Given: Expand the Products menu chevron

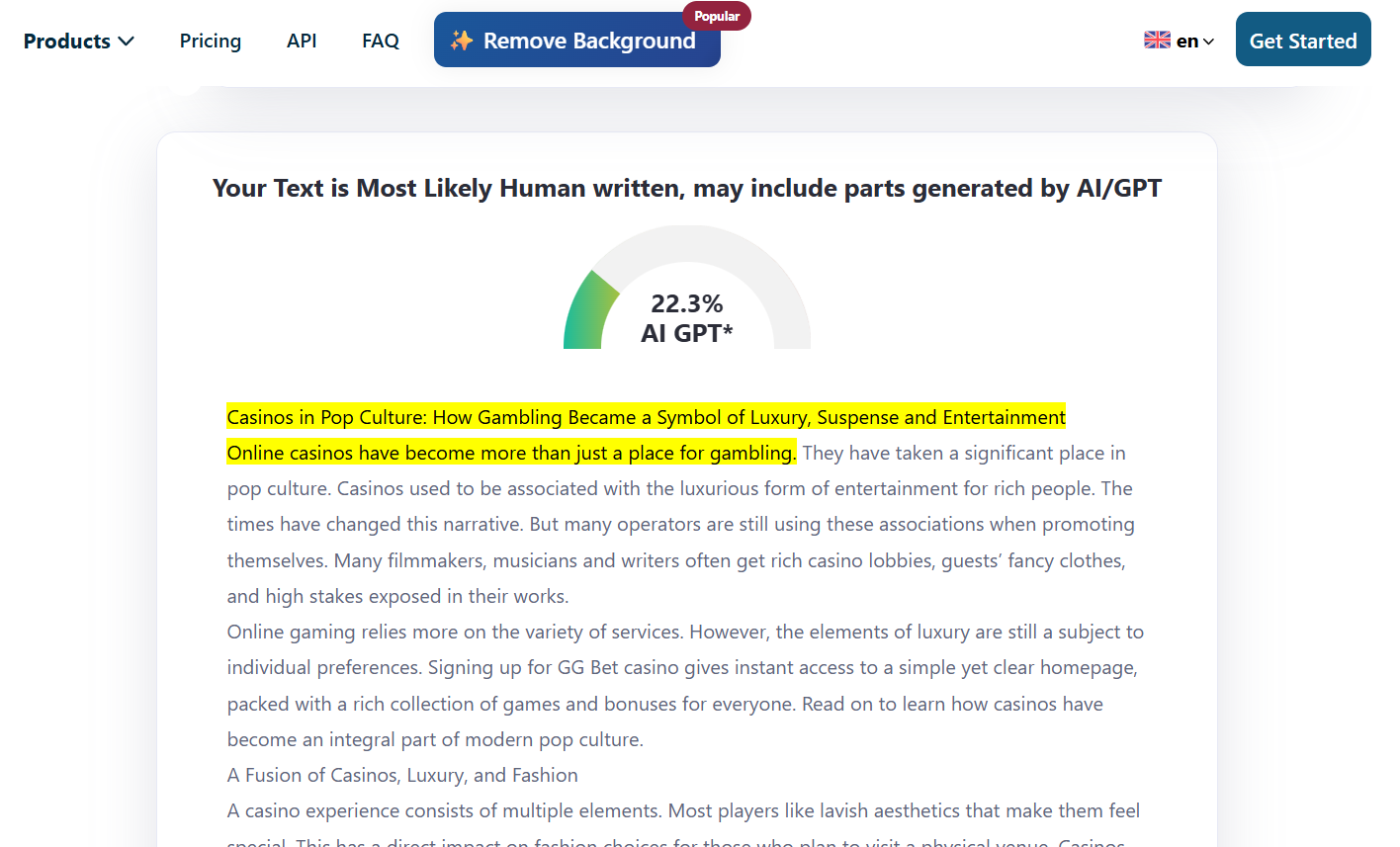Looking at the screenshot, I should pyautogui.click(x=126, y=42).
